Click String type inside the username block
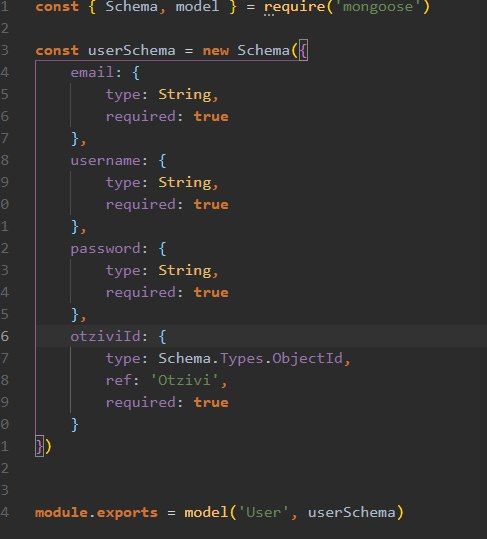487x539 pixels. (185, 183)
